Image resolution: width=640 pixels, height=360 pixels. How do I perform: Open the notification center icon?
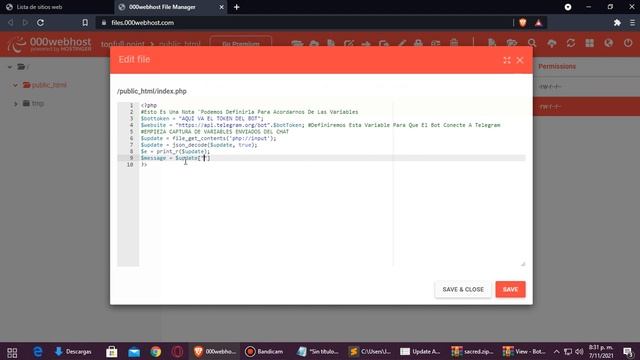click(628, 352)
